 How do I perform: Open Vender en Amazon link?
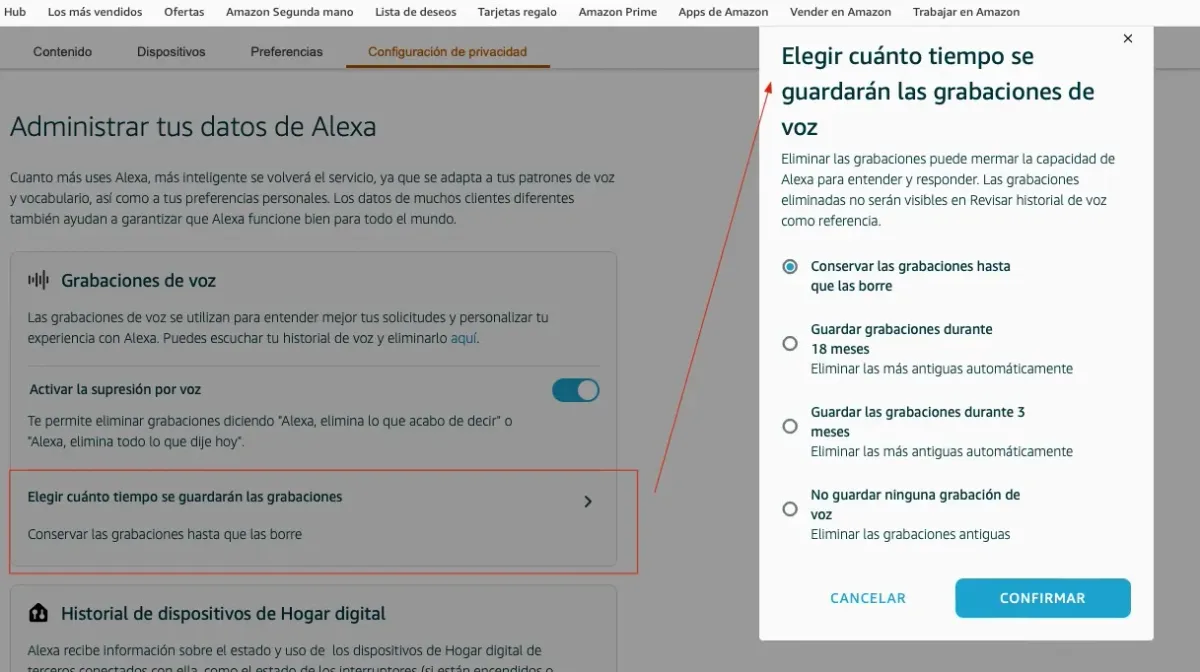[x=841, y=12]
